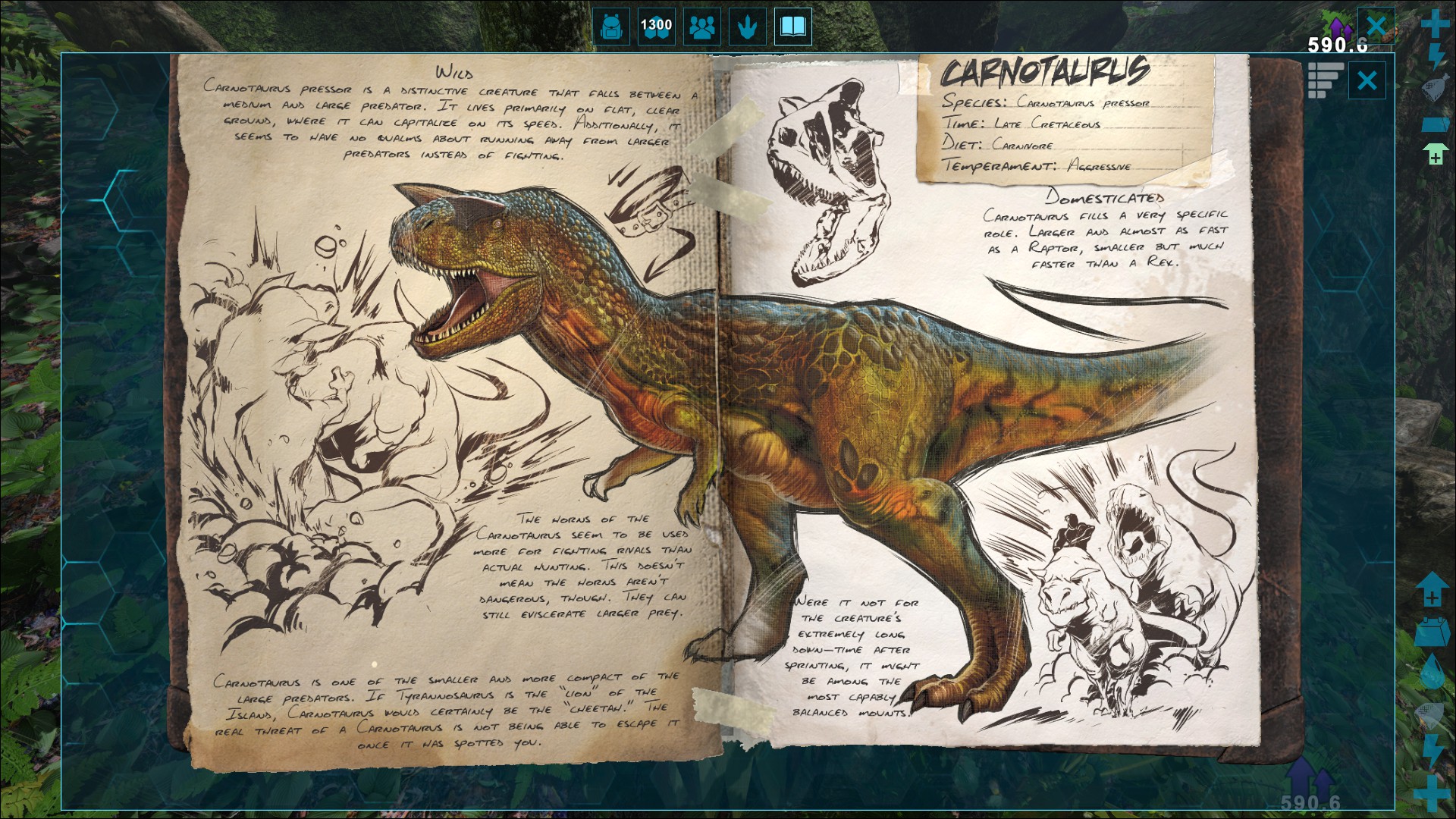Click the X button above the dossier
Screen dimensions: 1456x819
click(x=1376, y=27)
